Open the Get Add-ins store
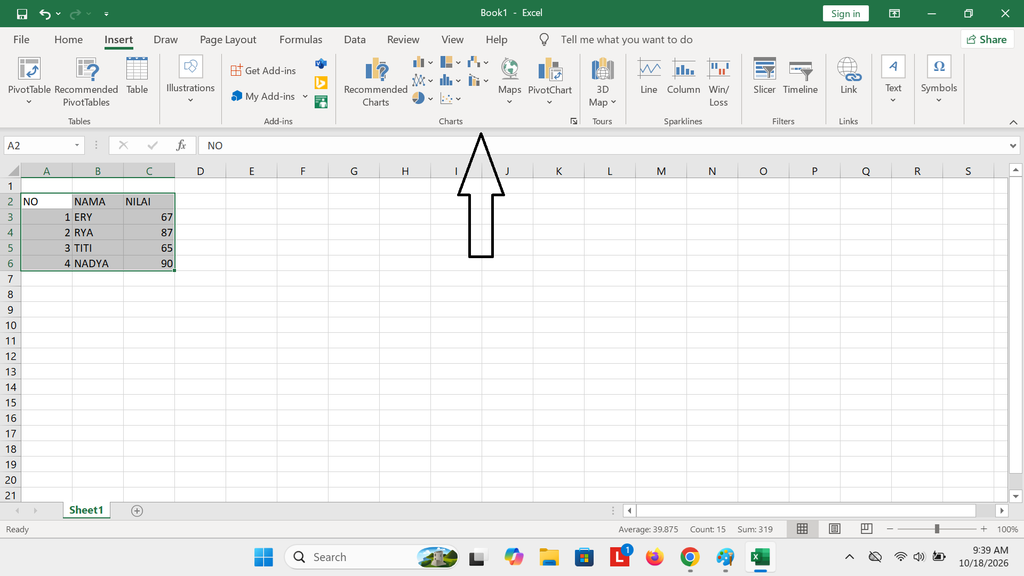 (263, 71)
